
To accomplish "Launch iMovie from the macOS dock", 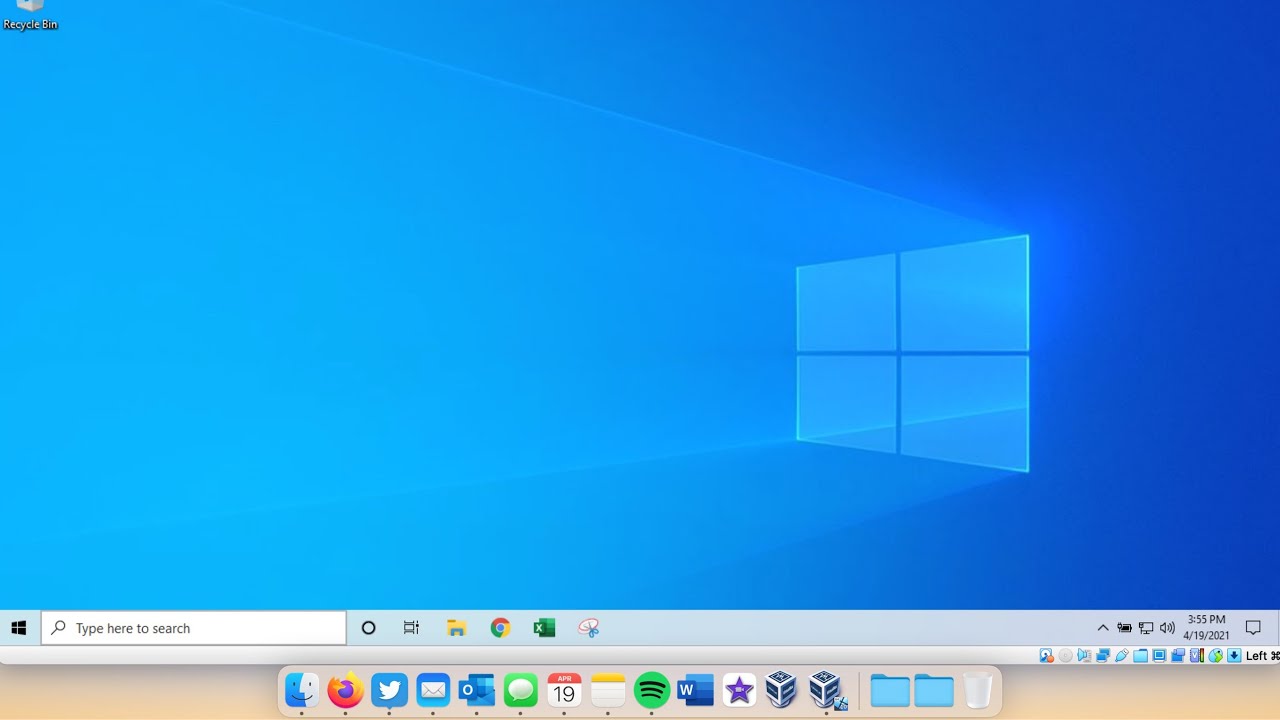I will pos(739,690).
